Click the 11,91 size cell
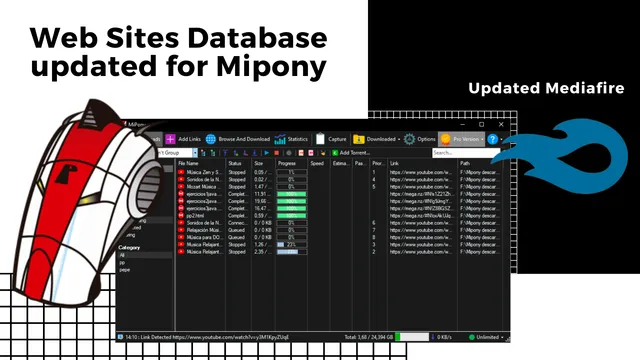Viewport: 640px width, 360px height. click(x=262, y=194)
